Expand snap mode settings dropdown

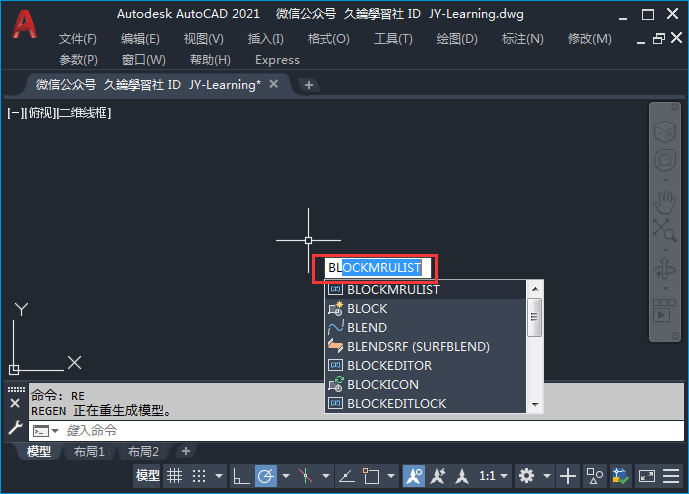tap(219, 476)
